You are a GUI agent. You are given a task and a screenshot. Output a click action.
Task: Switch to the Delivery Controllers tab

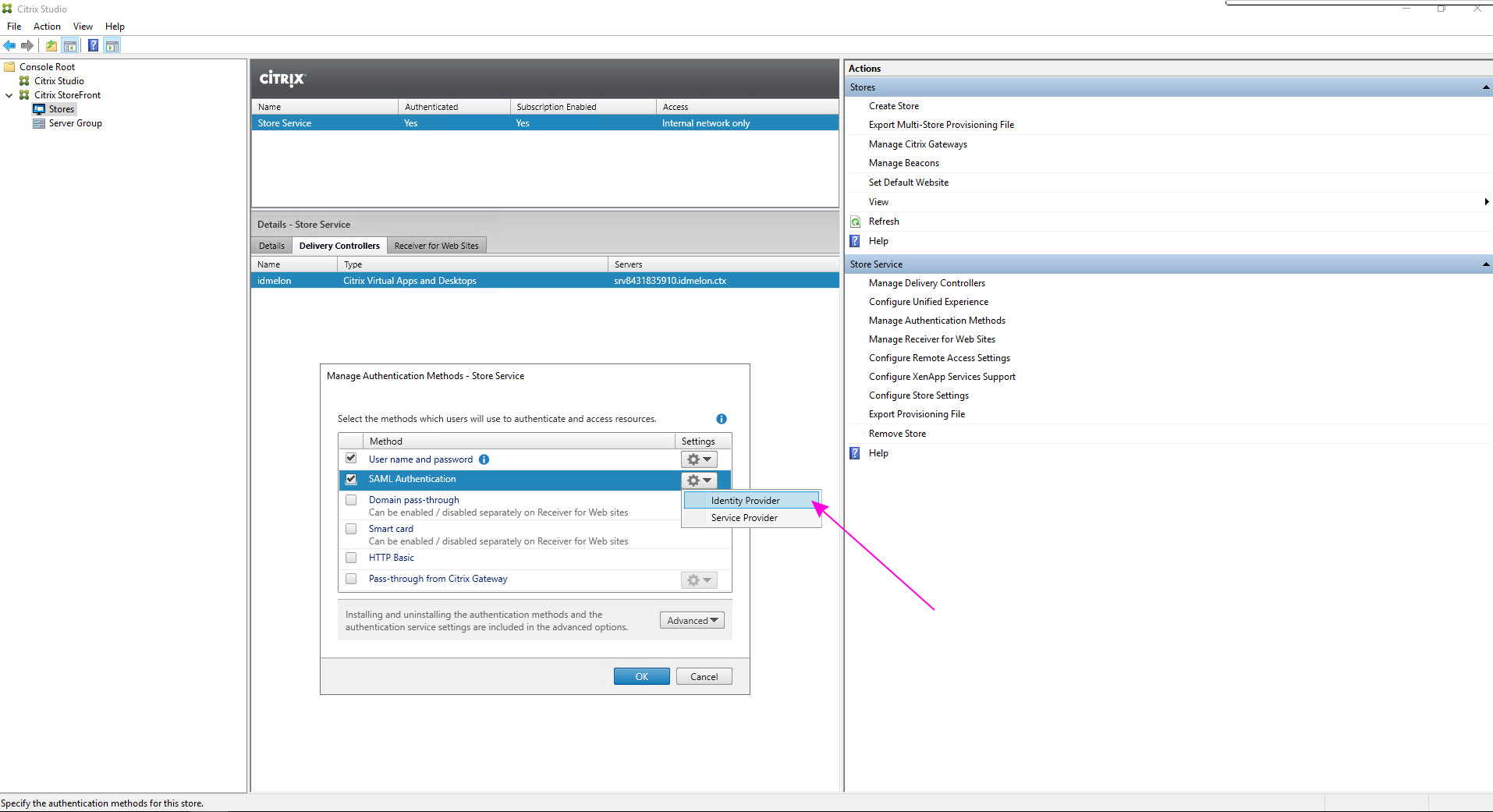[339, 246]
